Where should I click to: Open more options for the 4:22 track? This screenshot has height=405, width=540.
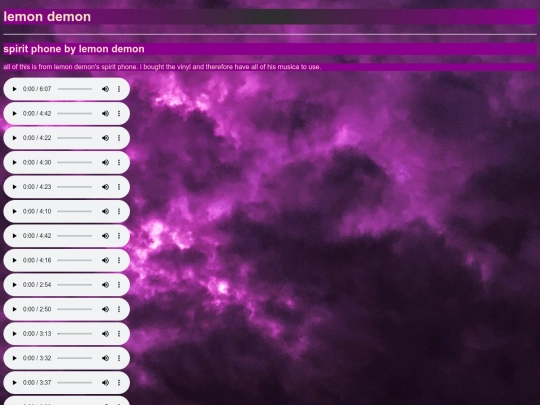tap(119, 138)
